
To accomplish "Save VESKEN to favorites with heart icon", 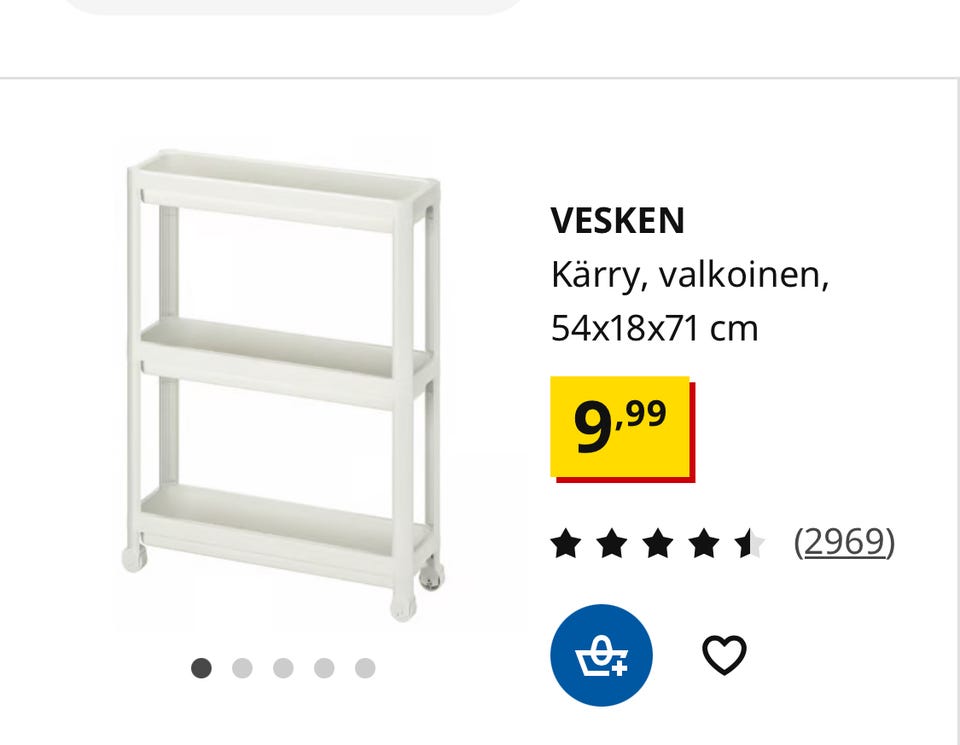I will pos(724,655).
